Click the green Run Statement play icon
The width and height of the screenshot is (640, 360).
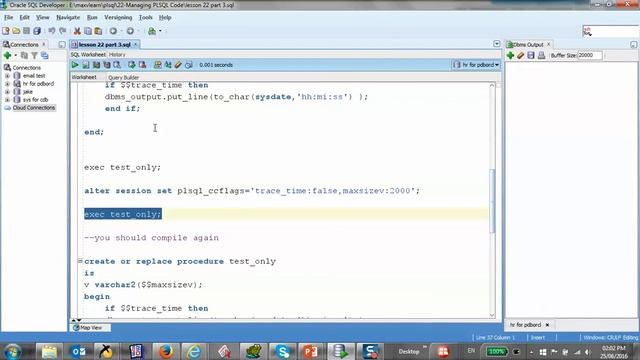click(75, 65)
